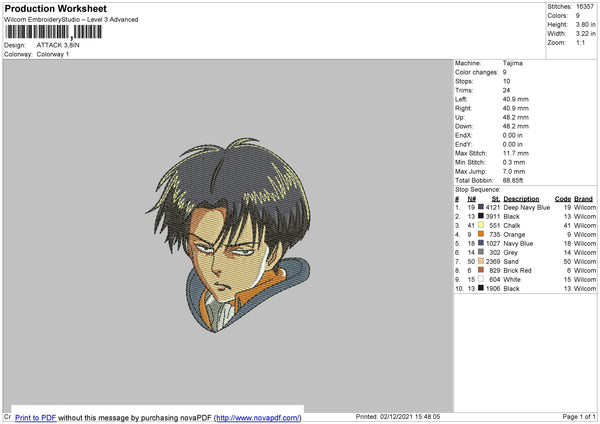Image resolution: width=600 pixels, height=424 pixels.
Task: Click the 'Colorway 1' value
Action: coord(53,54)
